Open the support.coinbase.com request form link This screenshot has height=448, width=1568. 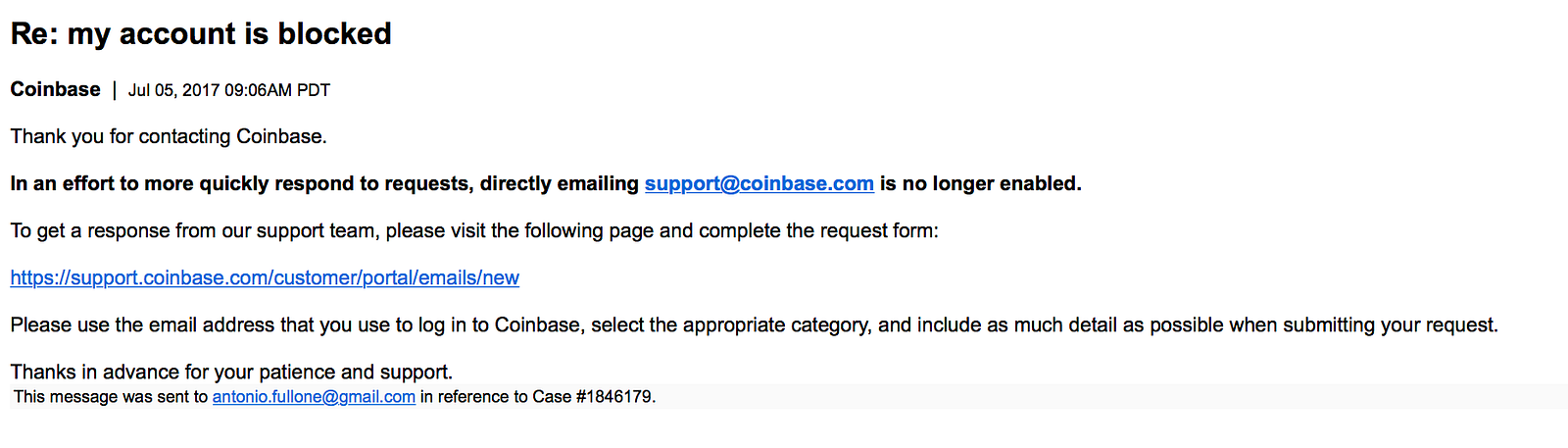pyautogui.click(x=265, y=277)
